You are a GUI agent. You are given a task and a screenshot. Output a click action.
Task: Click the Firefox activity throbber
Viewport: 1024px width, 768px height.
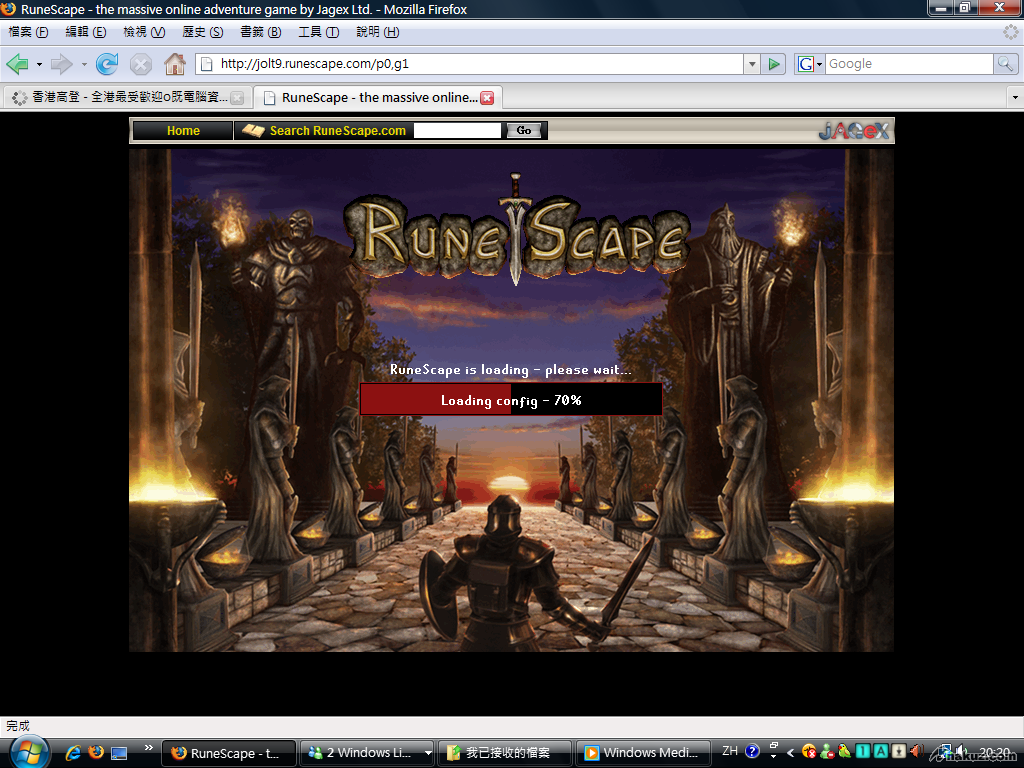(x=1011, y=31)
